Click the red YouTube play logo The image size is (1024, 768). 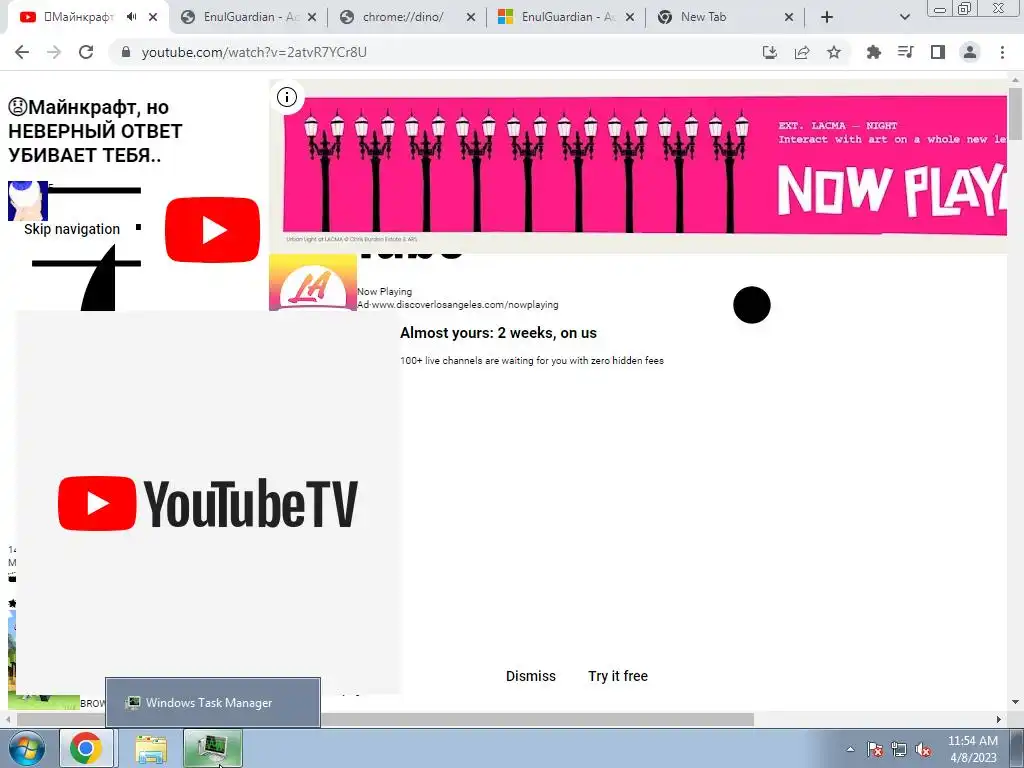click(x=212, y=230)
